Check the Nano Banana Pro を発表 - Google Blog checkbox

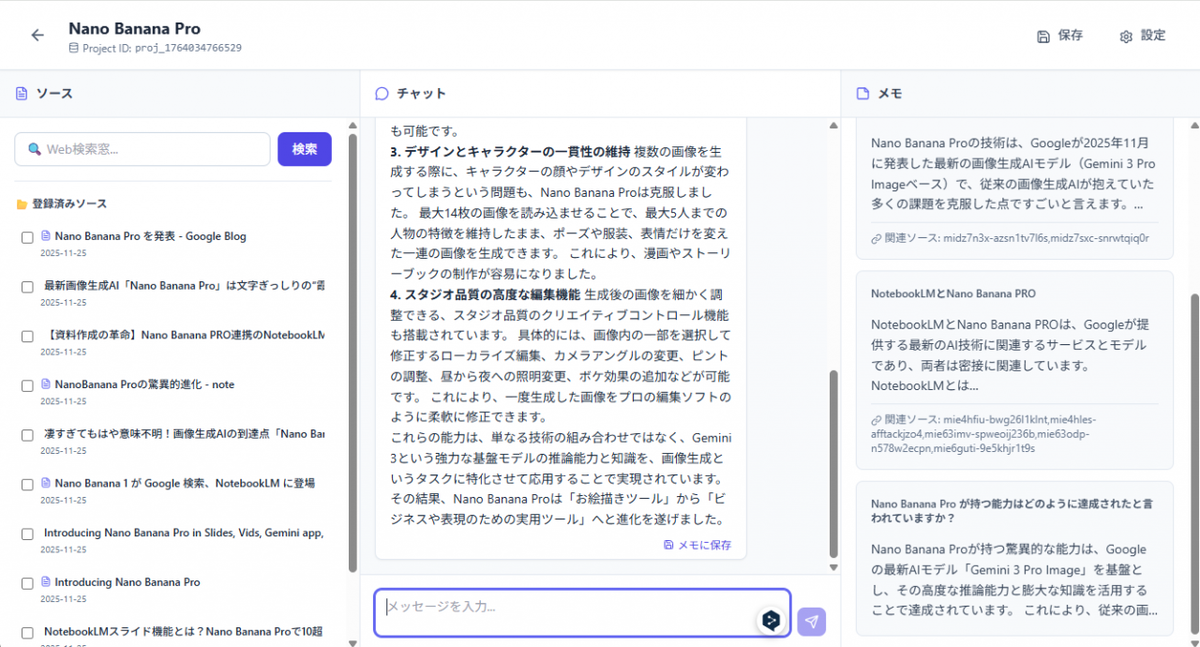[x=27, y=238]
